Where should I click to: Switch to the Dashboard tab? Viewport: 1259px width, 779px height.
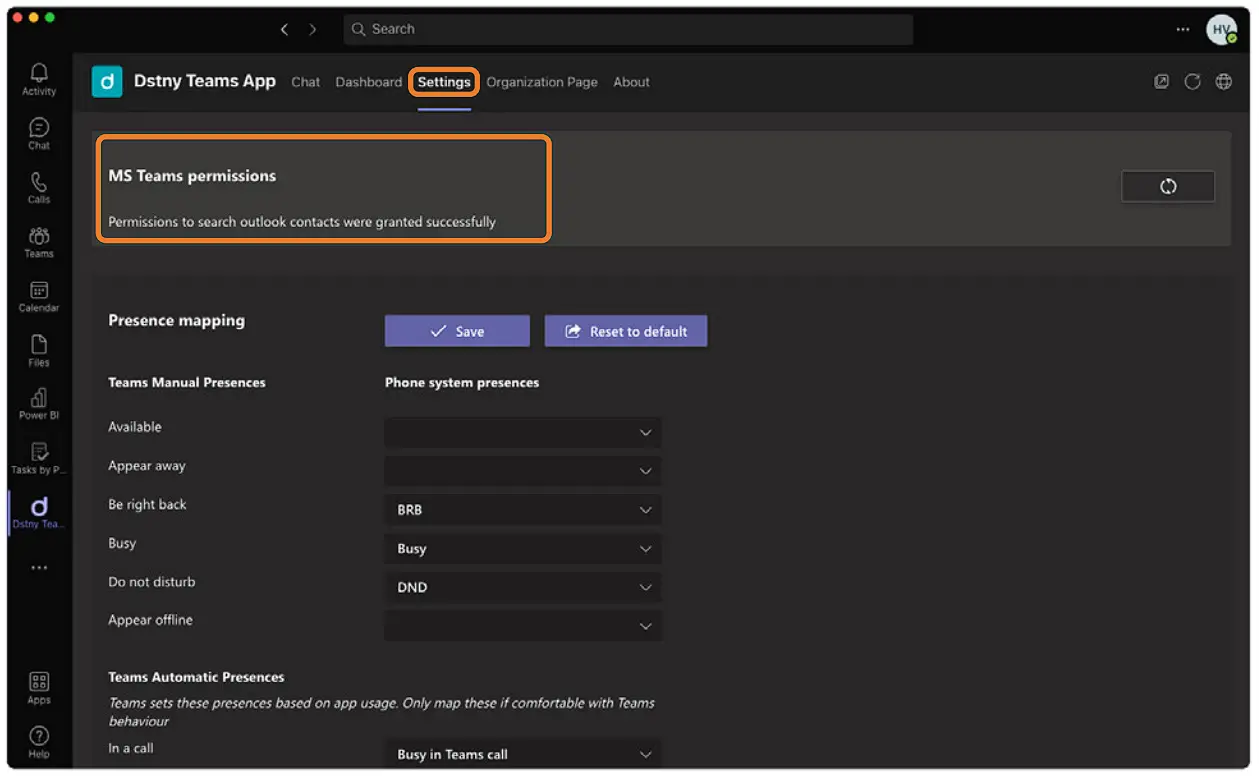pos(368,82)
